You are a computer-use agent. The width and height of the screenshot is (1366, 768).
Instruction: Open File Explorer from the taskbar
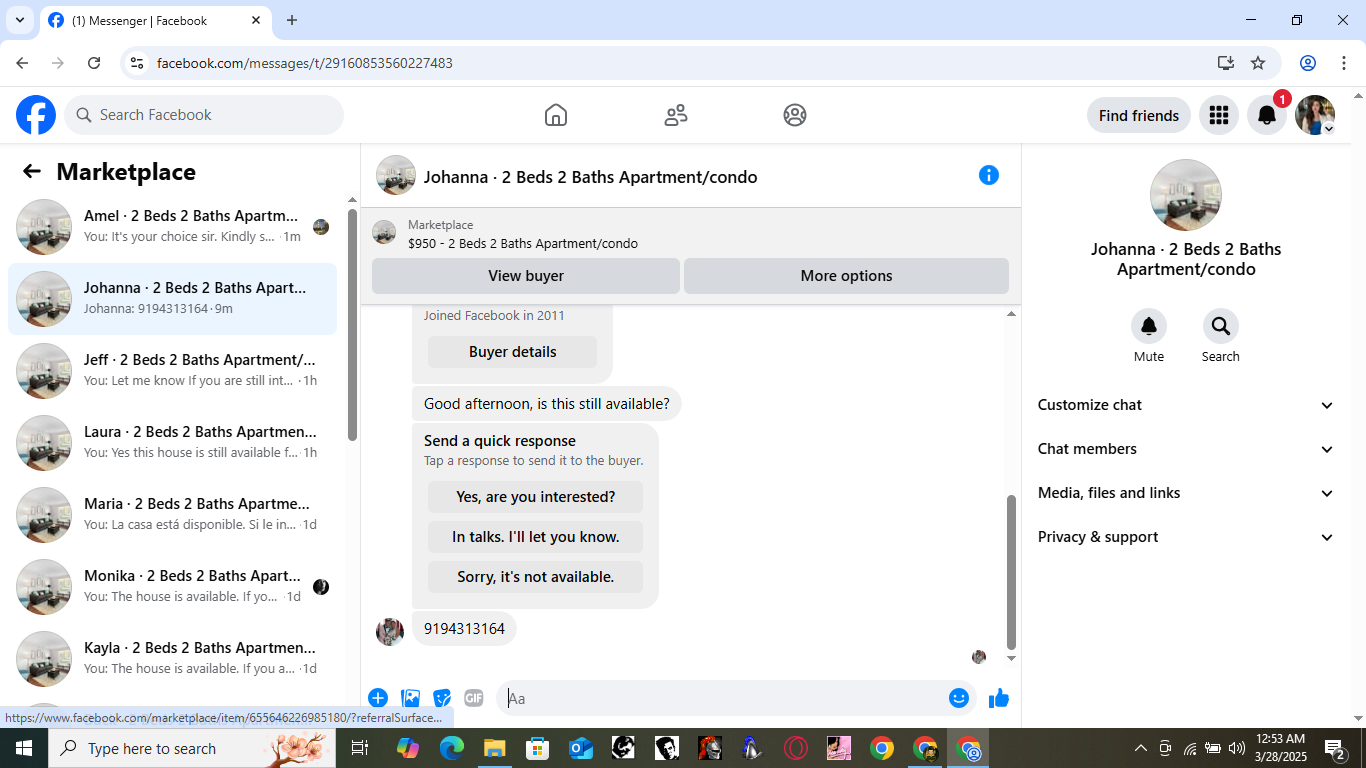pos(494,748)
